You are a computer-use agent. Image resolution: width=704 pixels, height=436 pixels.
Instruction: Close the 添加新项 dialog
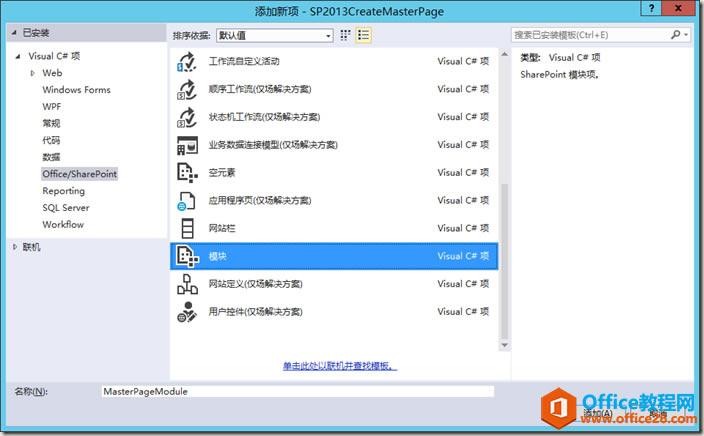pos(679,8)
